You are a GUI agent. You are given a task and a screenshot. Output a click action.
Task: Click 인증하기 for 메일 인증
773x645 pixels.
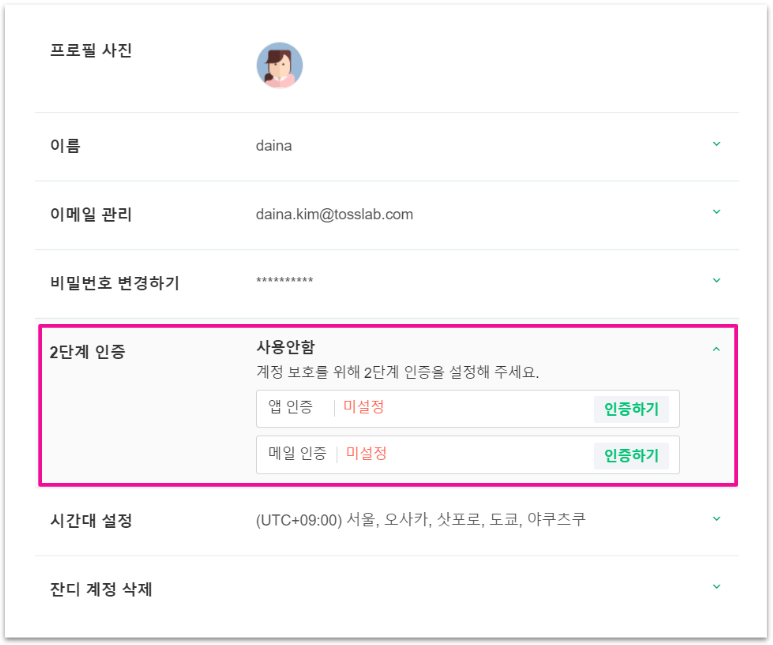pyautogui.click(x=631, y=455)
